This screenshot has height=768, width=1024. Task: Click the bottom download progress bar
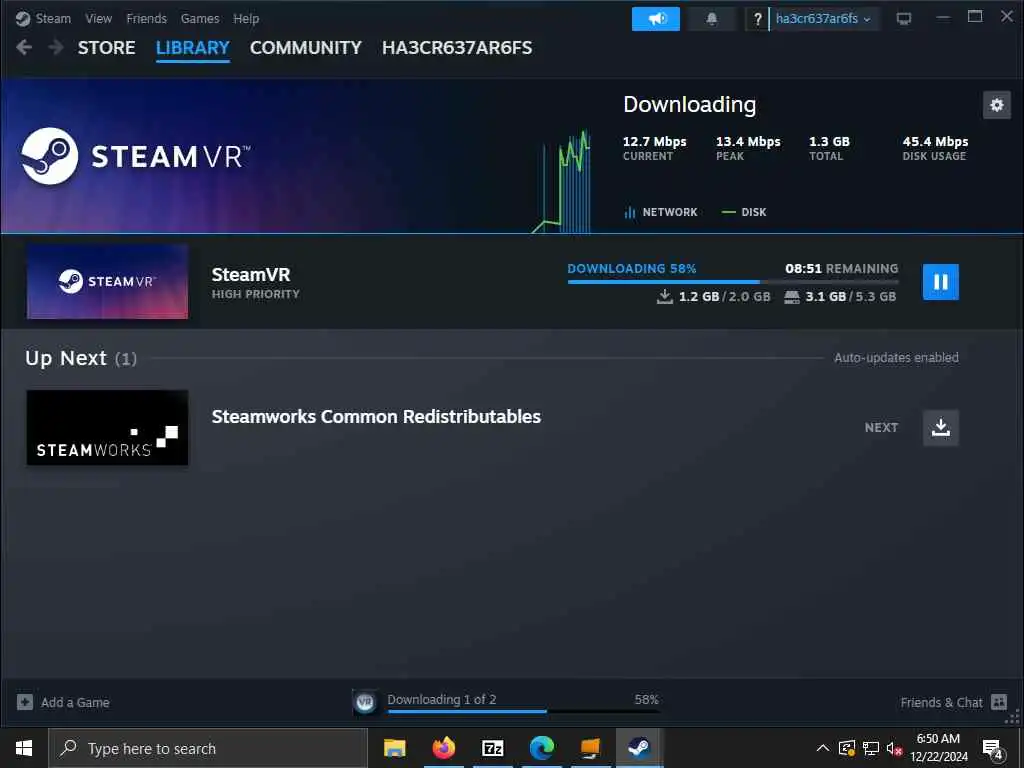[523, 711]
